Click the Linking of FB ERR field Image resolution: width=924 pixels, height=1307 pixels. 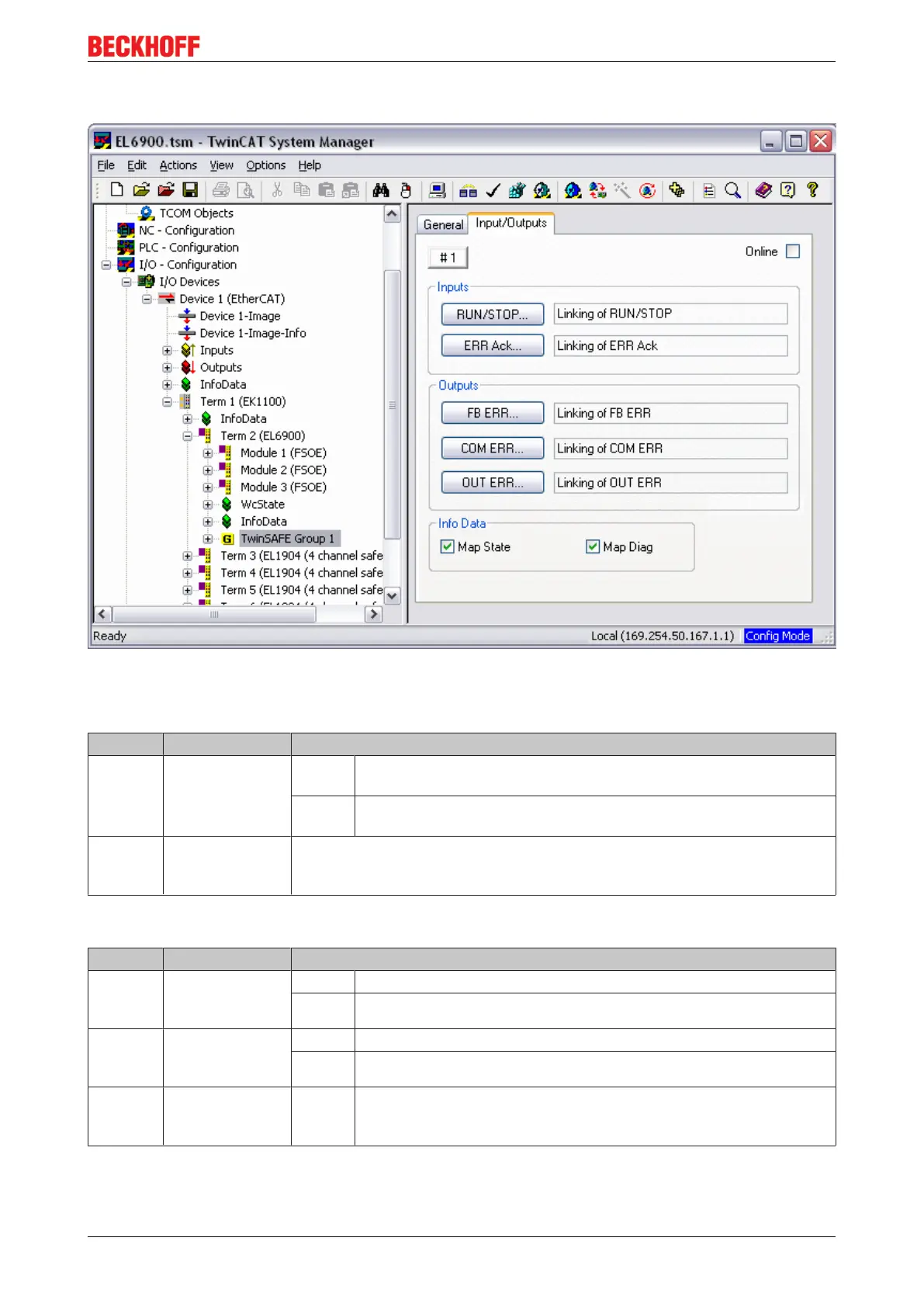670,413
